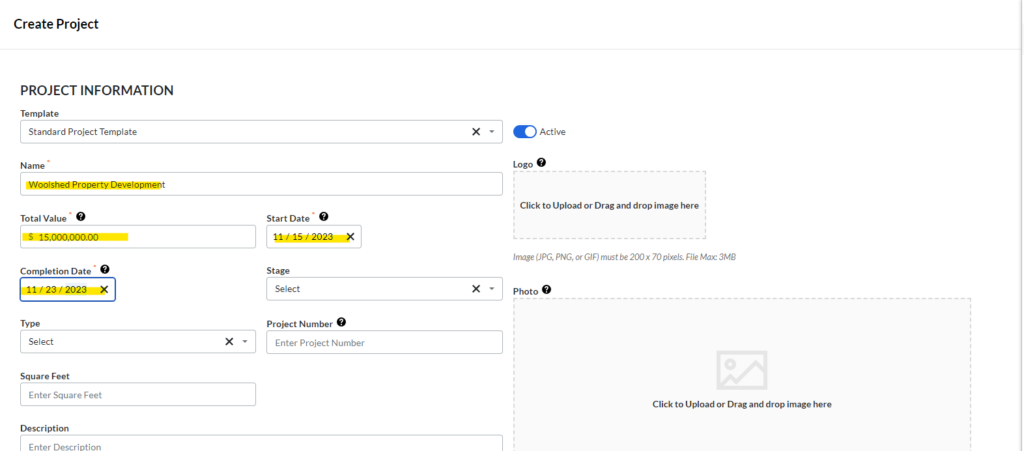Clear the Stage selection with X icon
The height and width of the screenshot is (451, 1024).
point(476,289)
